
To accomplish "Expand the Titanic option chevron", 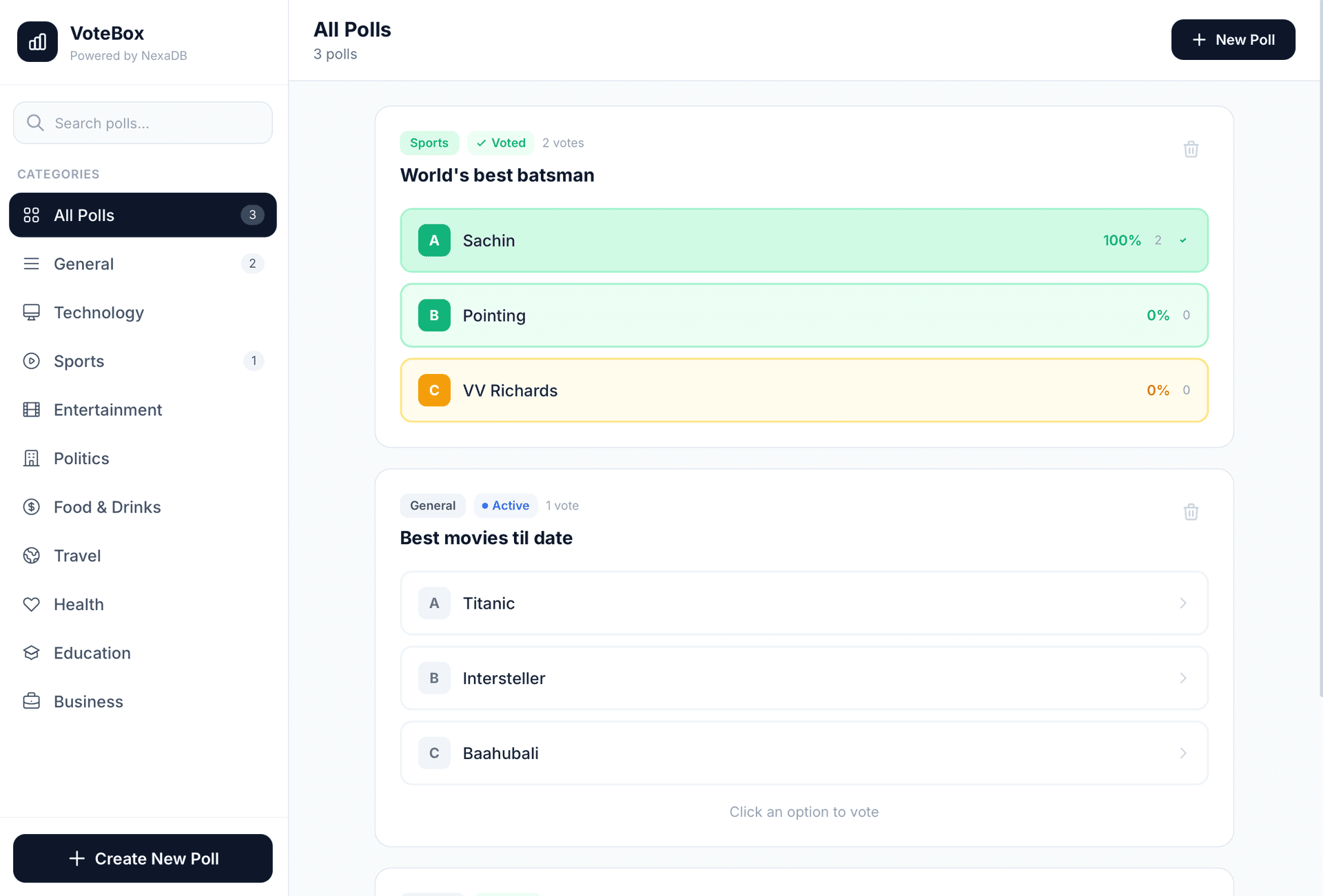I will [1183, 603].
